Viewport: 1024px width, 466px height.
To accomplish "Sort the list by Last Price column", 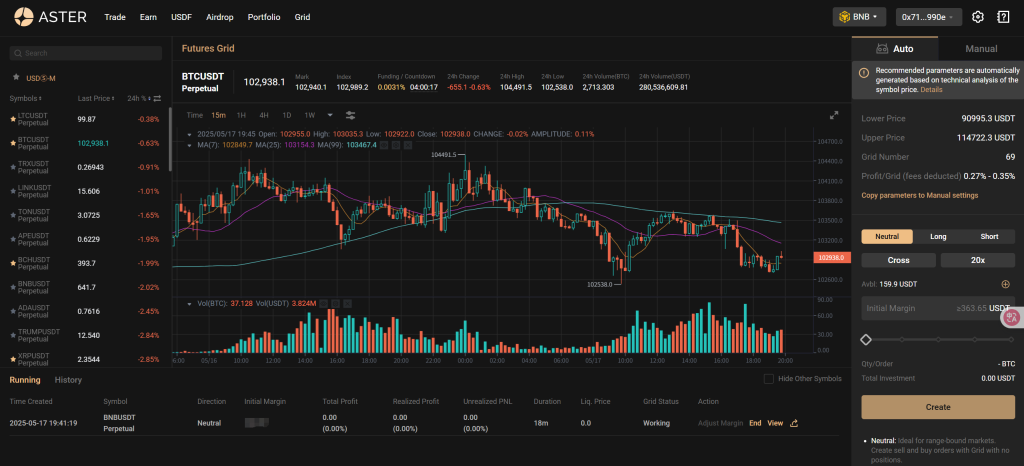I will point(97,99).
